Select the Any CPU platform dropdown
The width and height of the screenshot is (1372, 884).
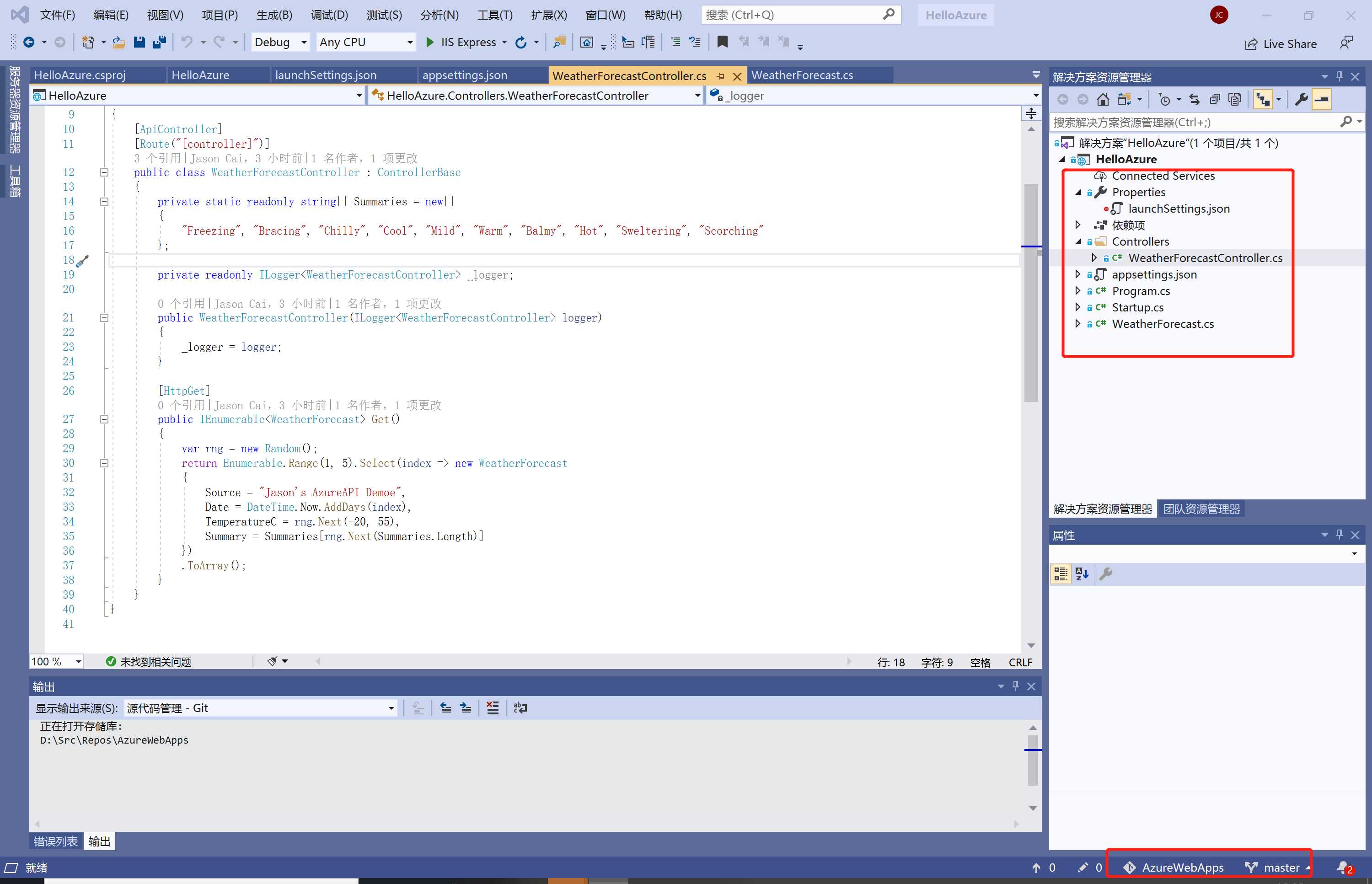coord(365,41)
